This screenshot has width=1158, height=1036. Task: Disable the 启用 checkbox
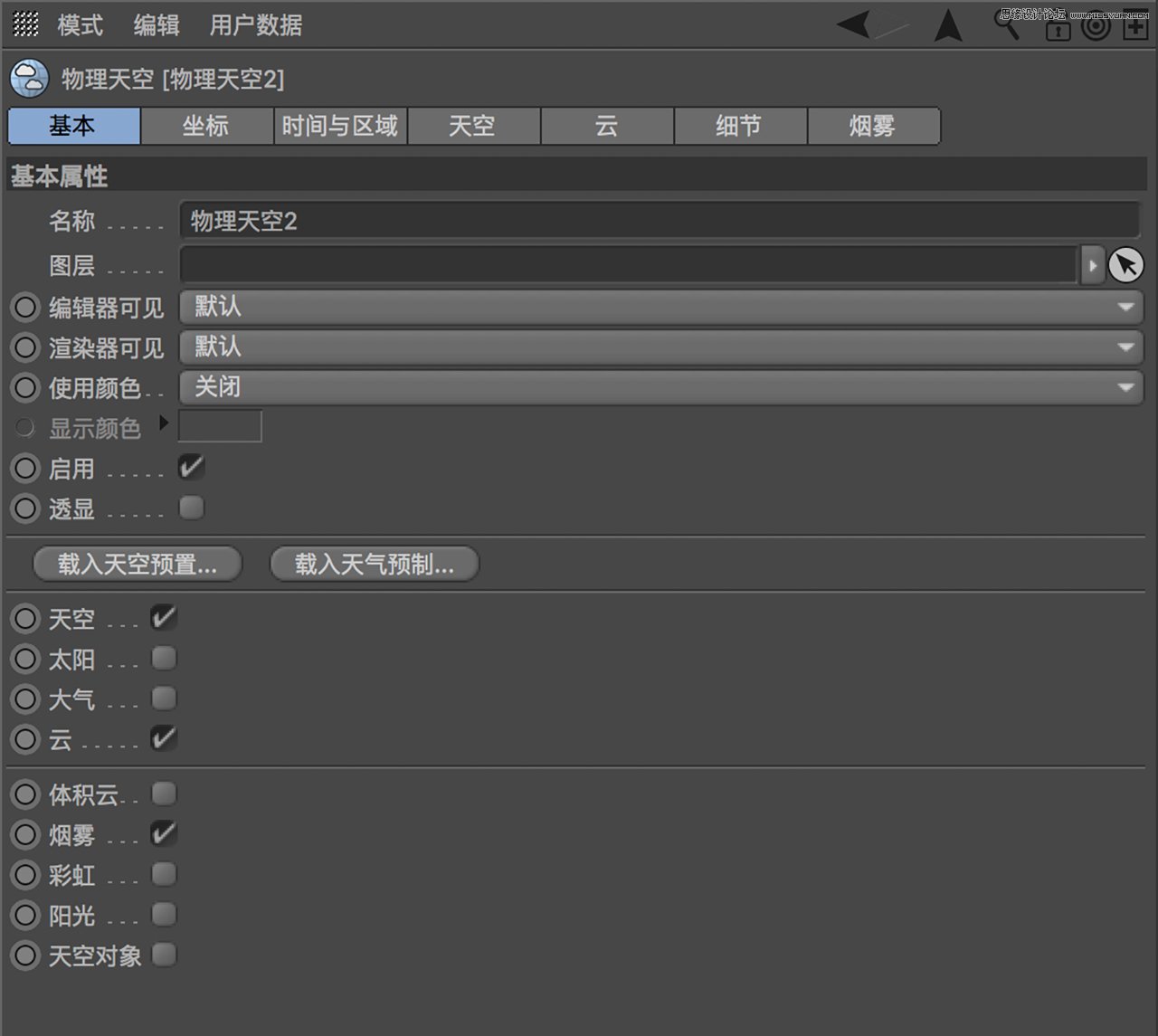pos(193,467)
